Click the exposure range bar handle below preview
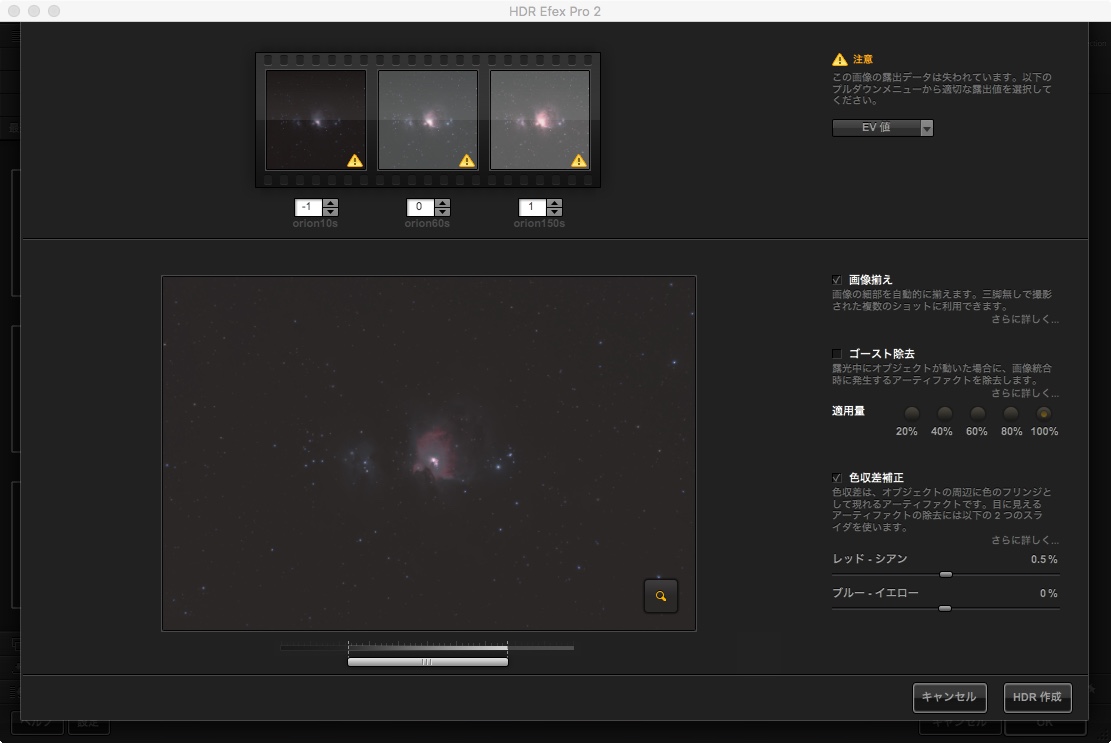1111x743 pixels. tap(427, 662)
